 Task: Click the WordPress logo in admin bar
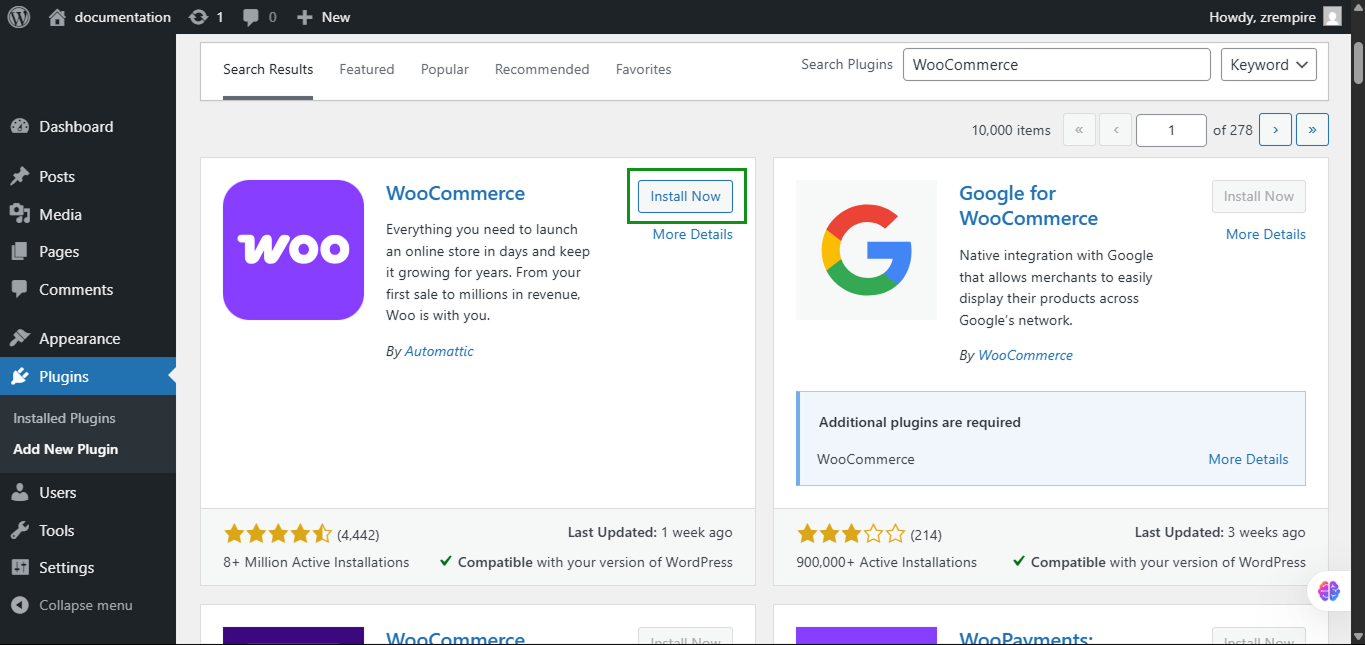19,17
